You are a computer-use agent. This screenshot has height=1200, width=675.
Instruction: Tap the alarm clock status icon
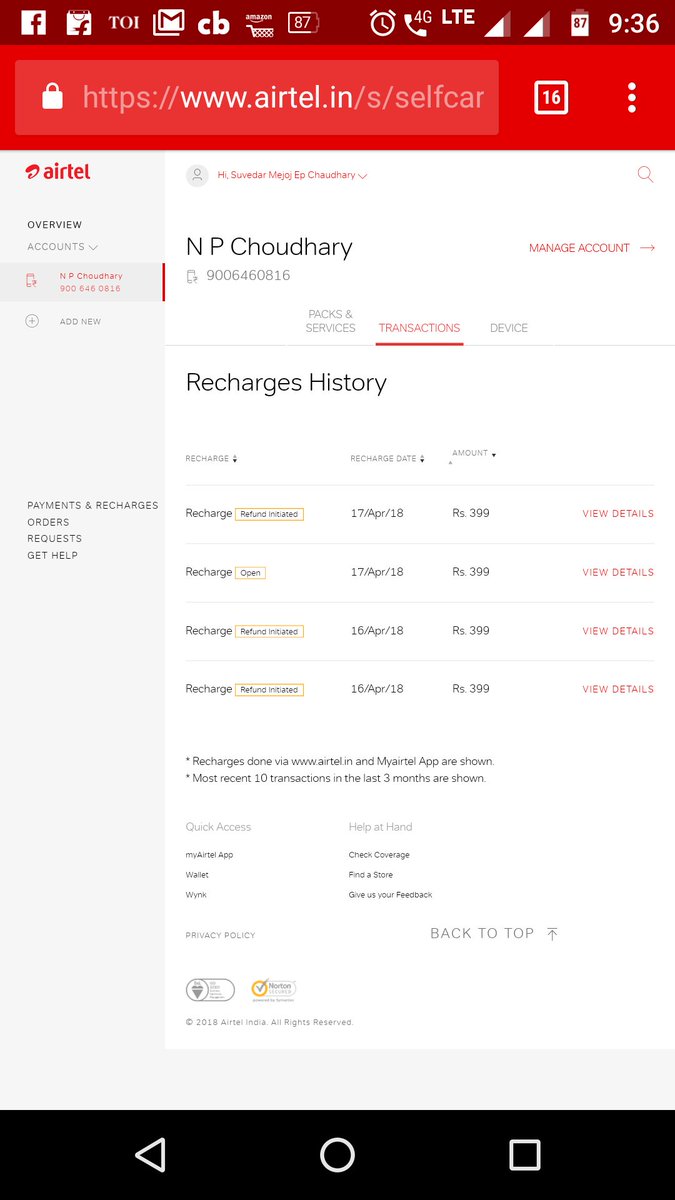(383, 22)
